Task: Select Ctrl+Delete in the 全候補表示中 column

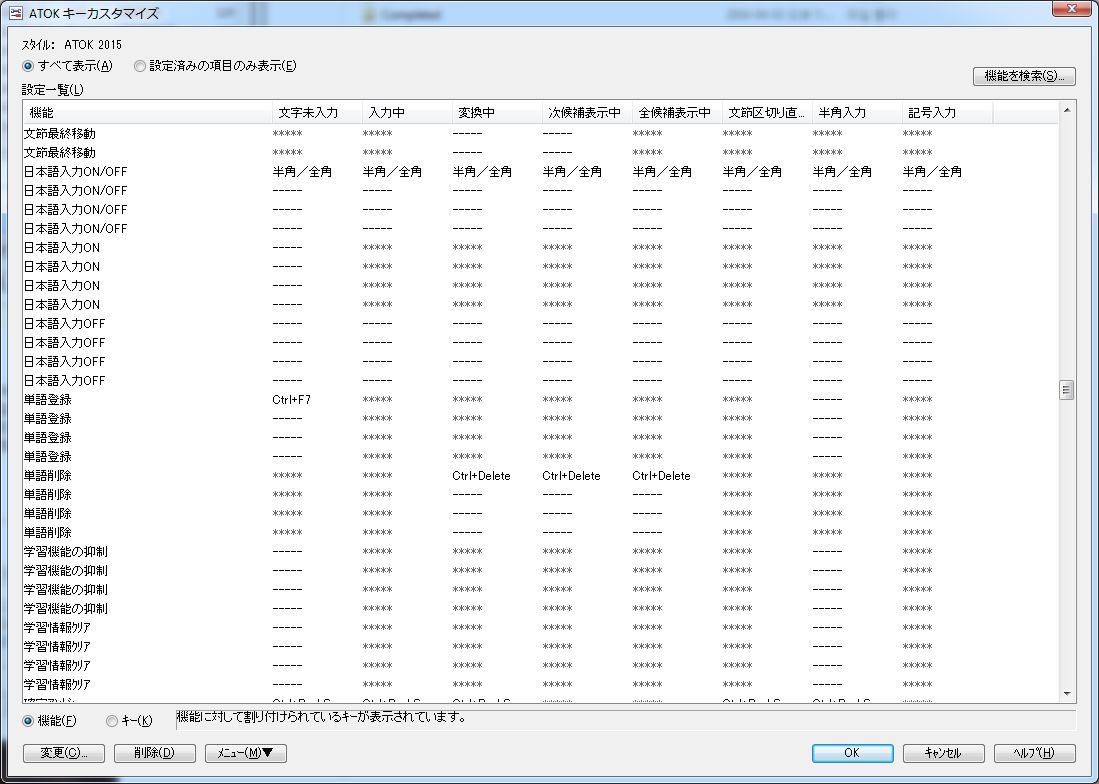Action: (662, 476)
